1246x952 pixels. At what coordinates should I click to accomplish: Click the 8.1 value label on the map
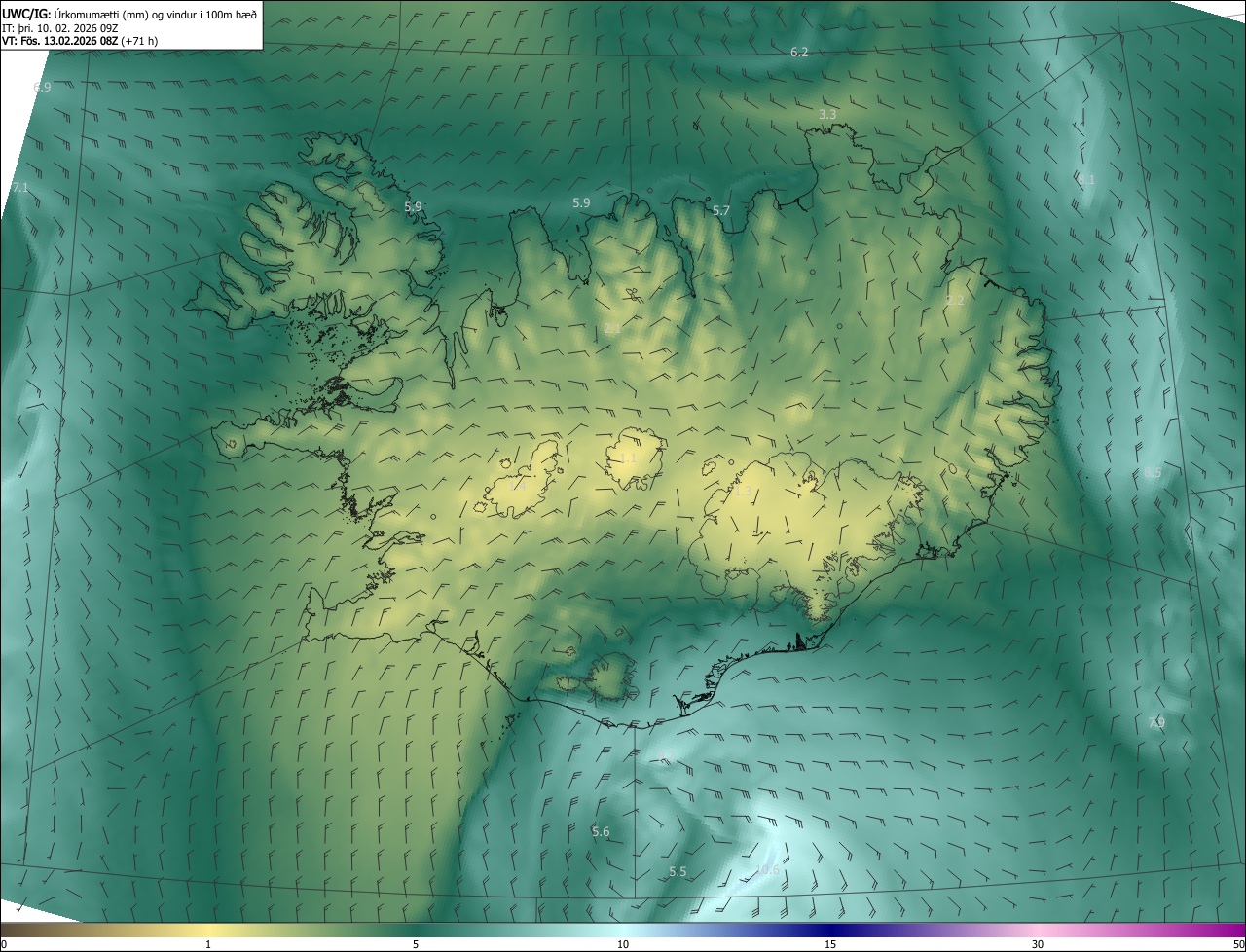1086,180
